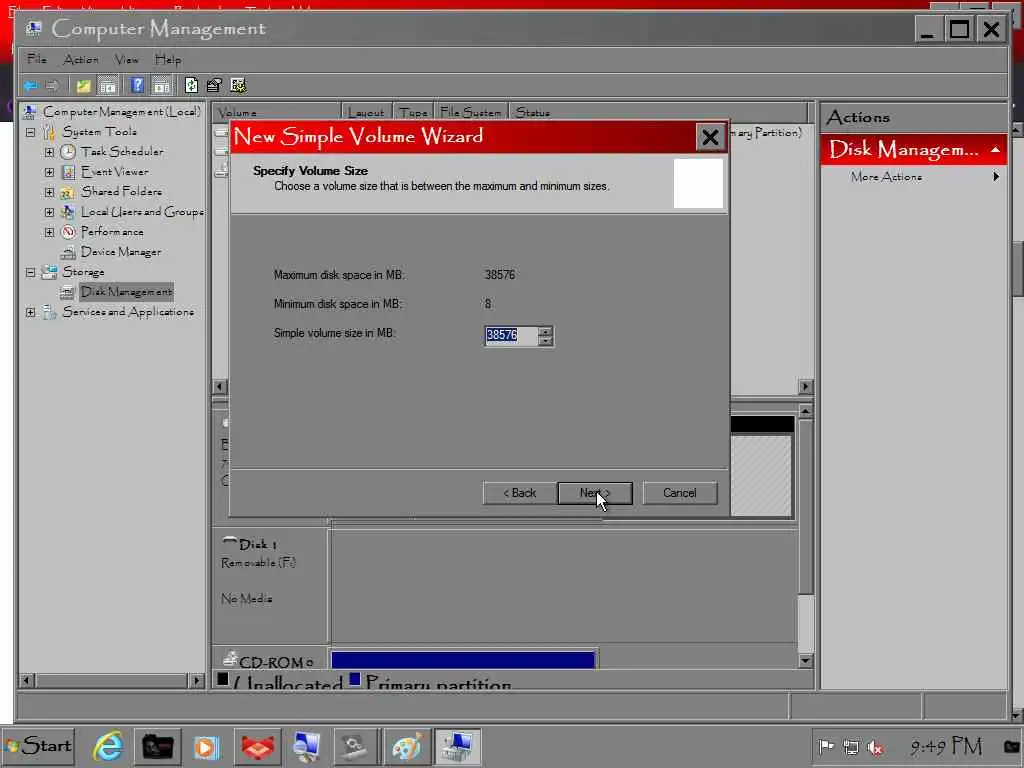Click the clock showing 9:49 PM
Image resolution: width=1024 pixels, height=768 pixels.
tap(946, 746)
